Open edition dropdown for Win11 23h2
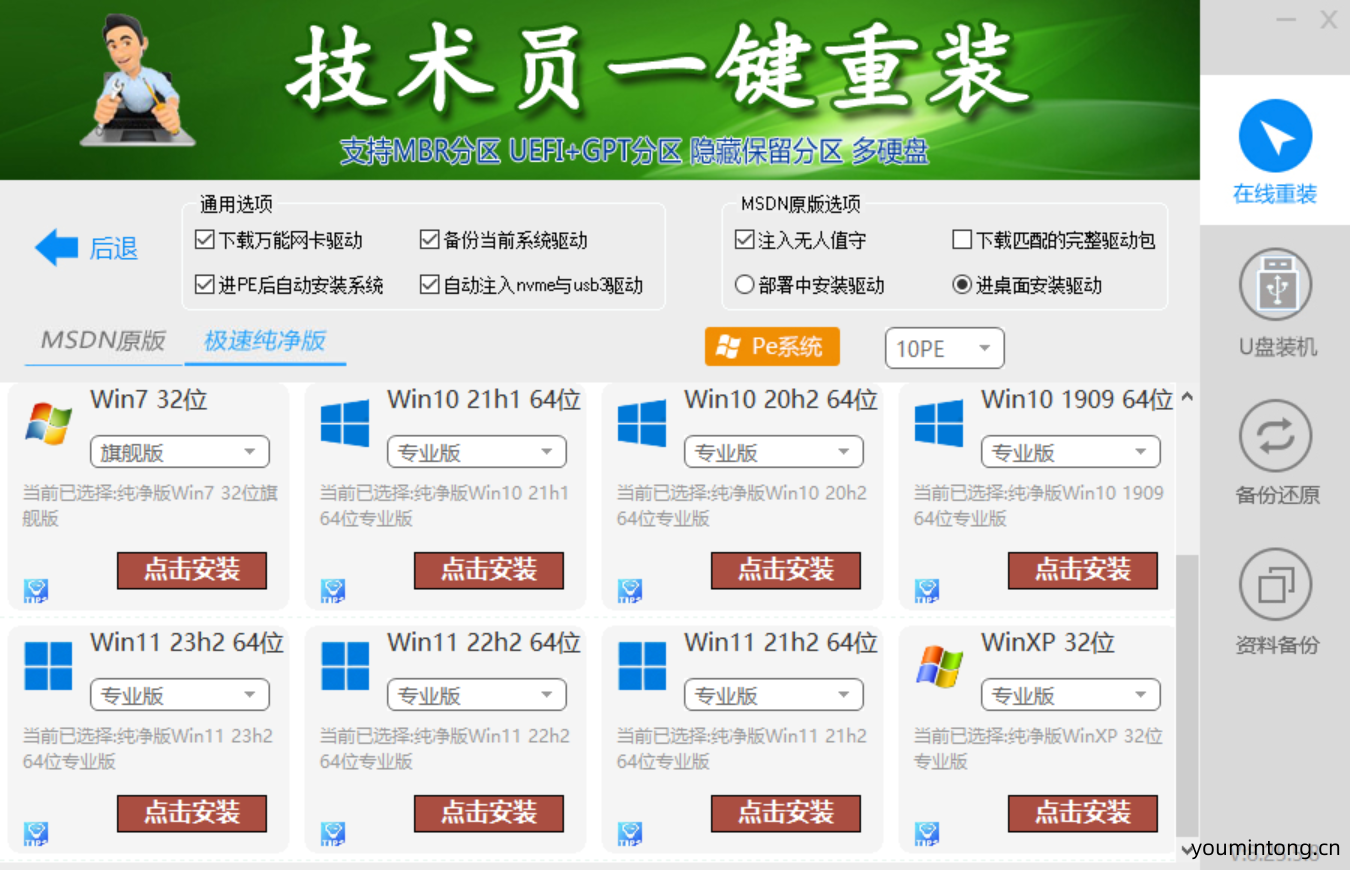The height and width of the screenshot is (870, 1350). 180,695
